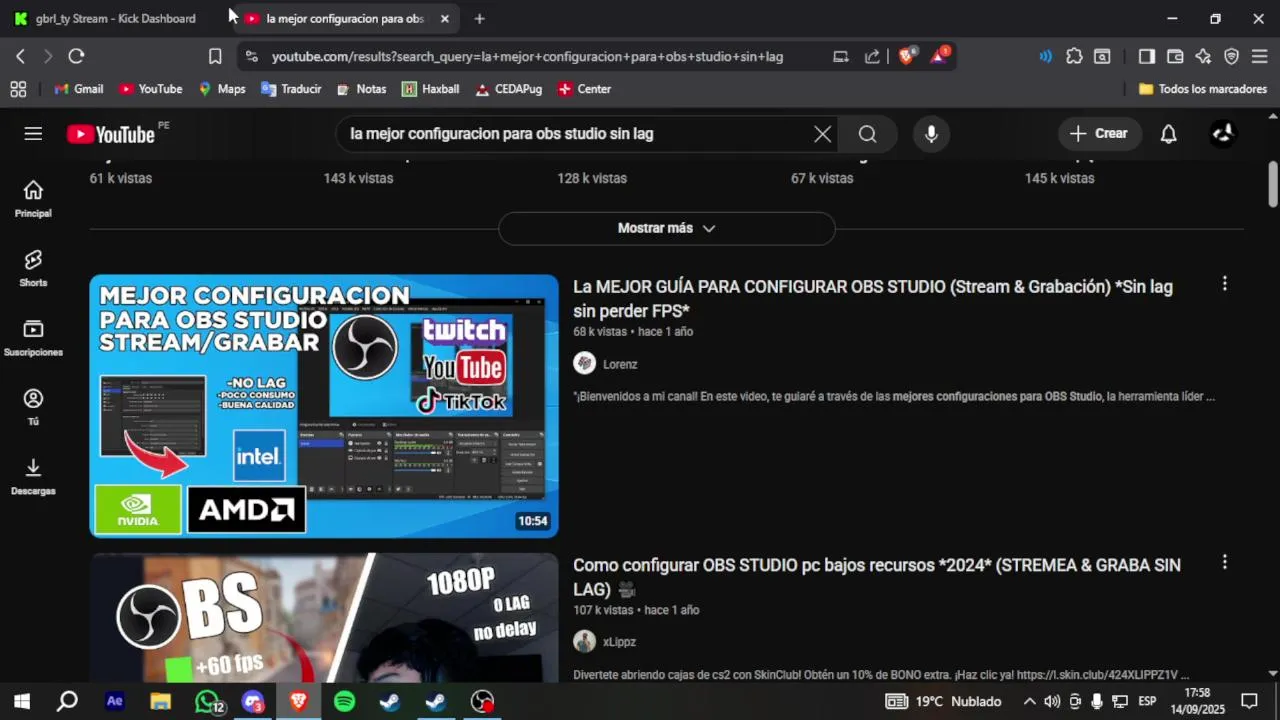Image resolution: width=1280 pixels, height=720 pixels.
Task: Open a new browser tab
Action: (479, 18)
